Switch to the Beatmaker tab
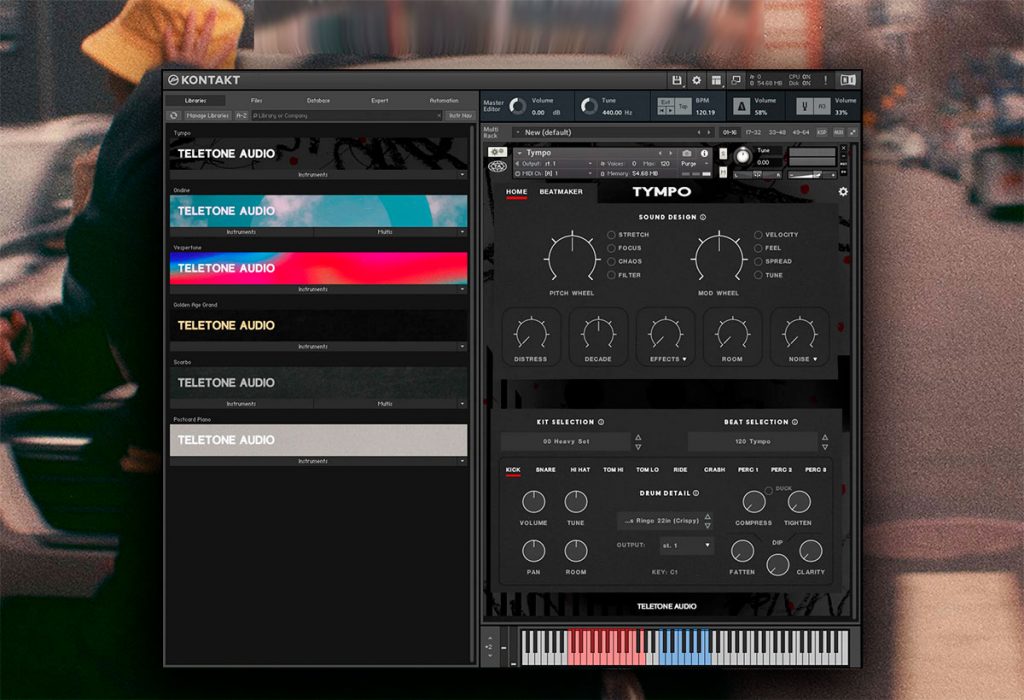 point(561,192)
